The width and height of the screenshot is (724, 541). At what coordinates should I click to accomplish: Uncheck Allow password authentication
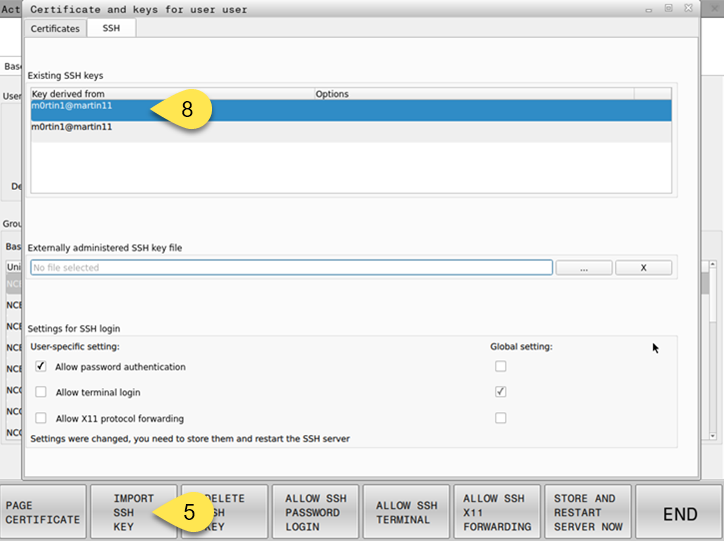click(x=41, y=367)
